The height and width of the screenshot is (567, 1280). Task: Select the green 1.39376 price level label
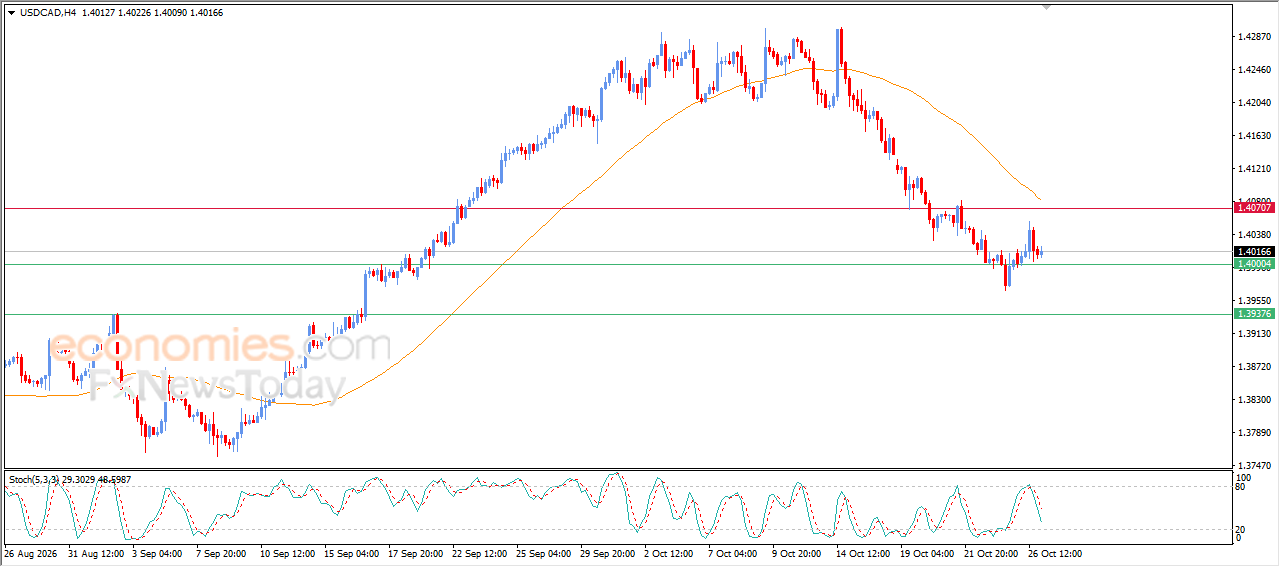(1255, 314)
